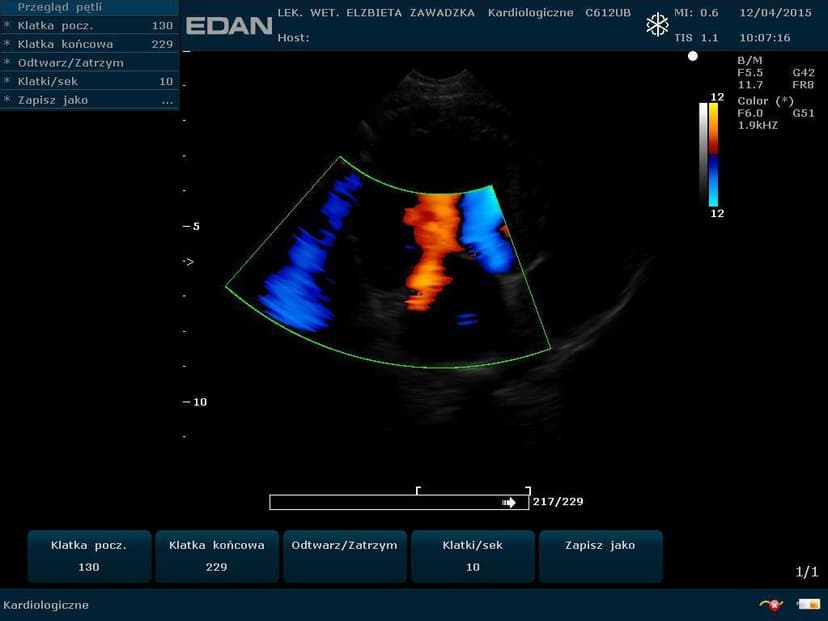Image resolution: width=828 pixels, height=621 pixels.
Task: Click the 1.9kHZ PRF value
Action: pyautogui.click(x=758, y=125)
